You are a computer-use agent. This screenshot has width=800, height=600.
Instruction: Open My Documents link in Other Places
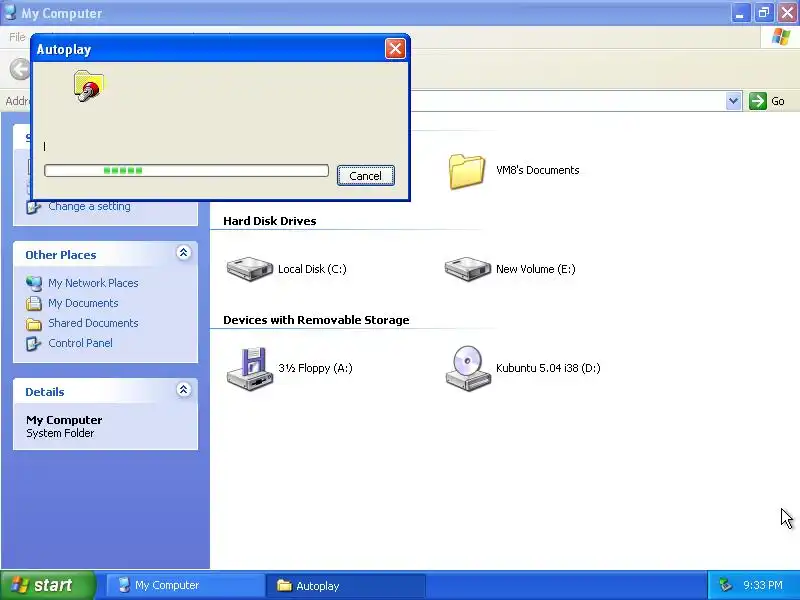pyautogui.click(x=83, y=303)
